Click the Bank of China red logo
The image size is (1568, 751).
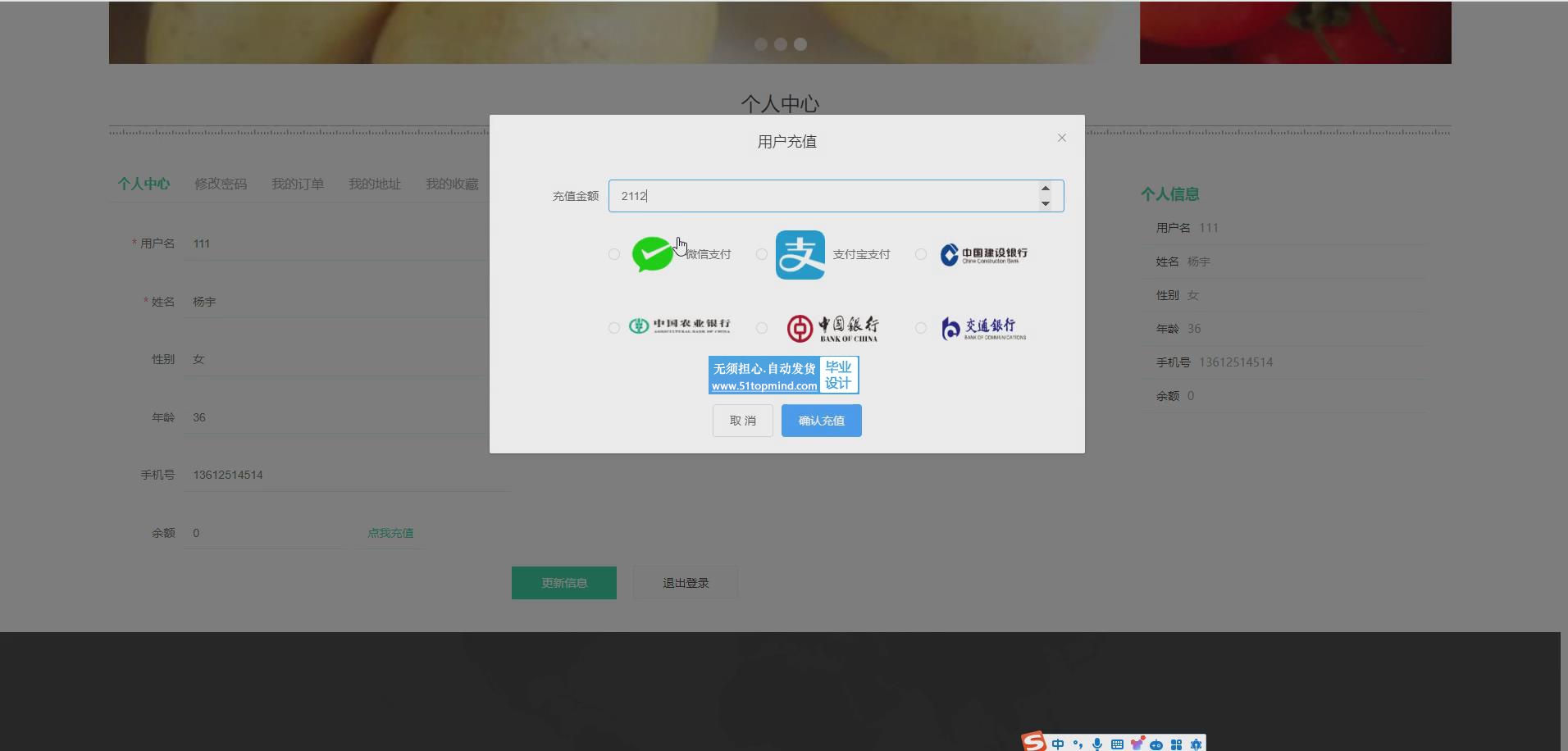[832, 328]
